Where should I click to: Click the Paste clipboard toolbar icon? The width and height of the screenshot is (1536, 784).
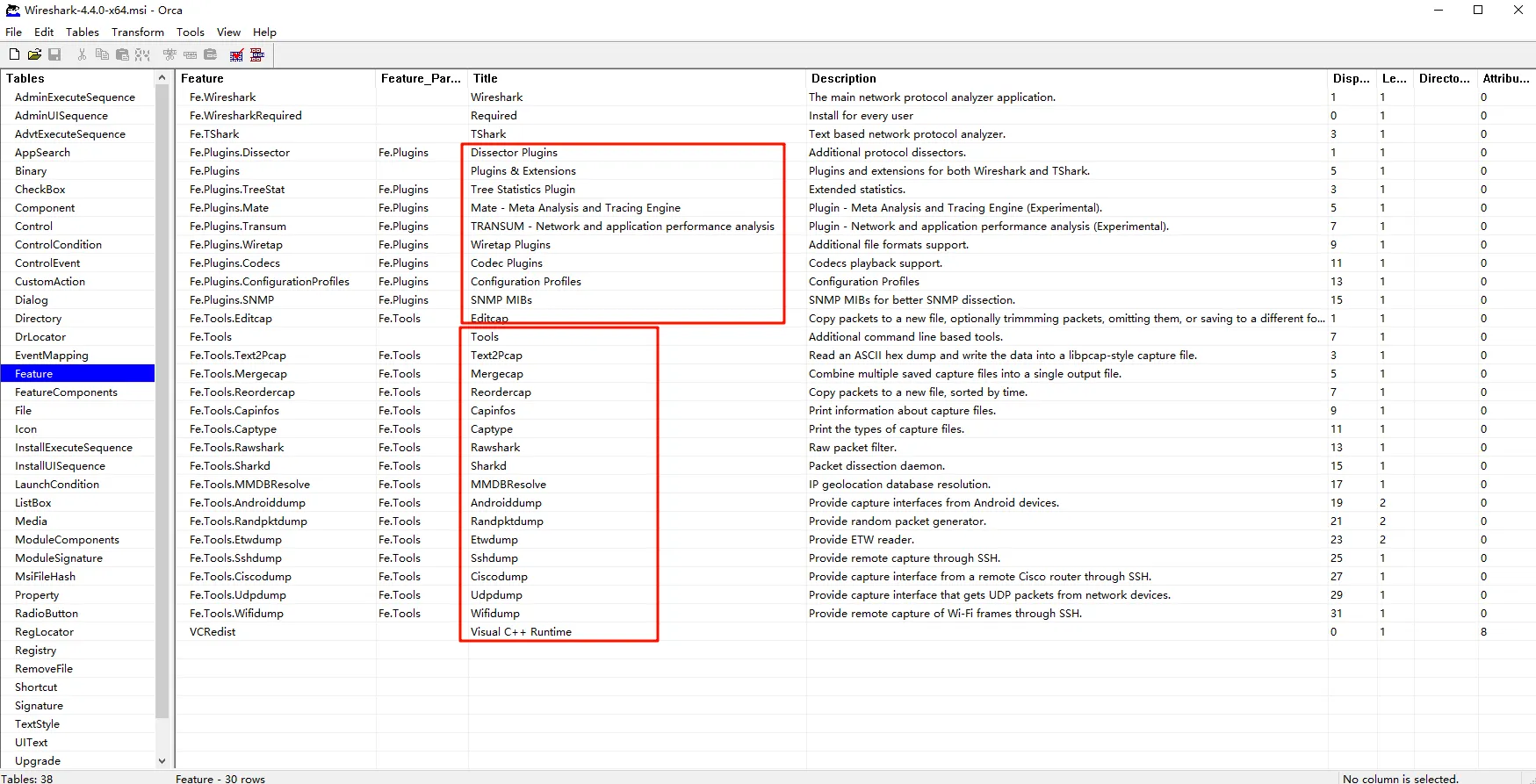tap(122, 54)
